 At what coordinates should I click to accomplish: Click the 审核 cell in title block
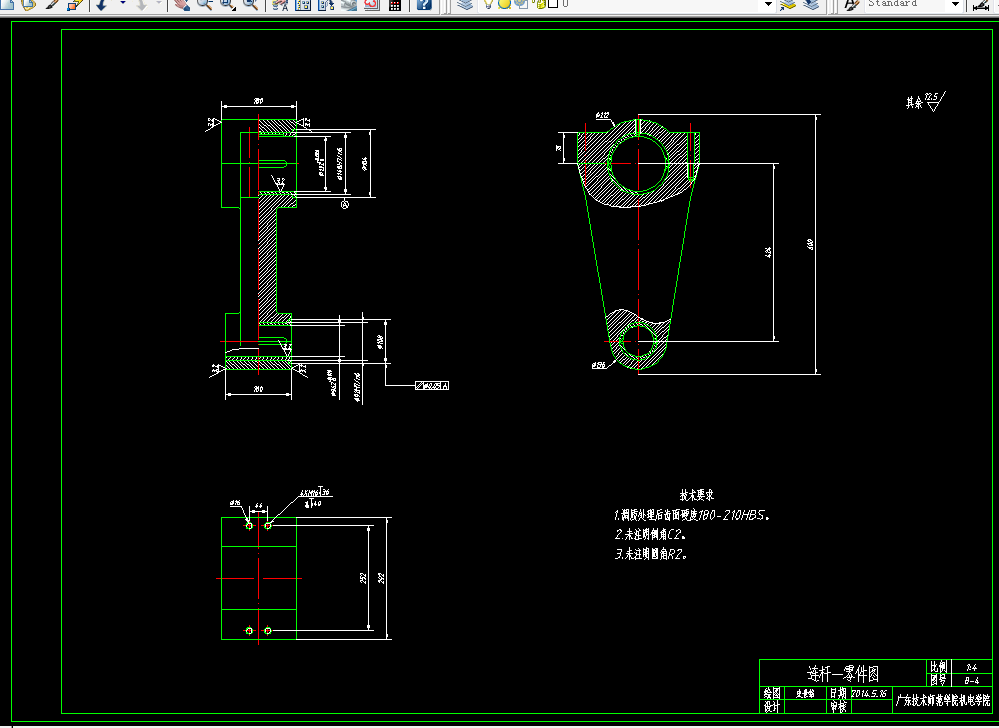838,706
